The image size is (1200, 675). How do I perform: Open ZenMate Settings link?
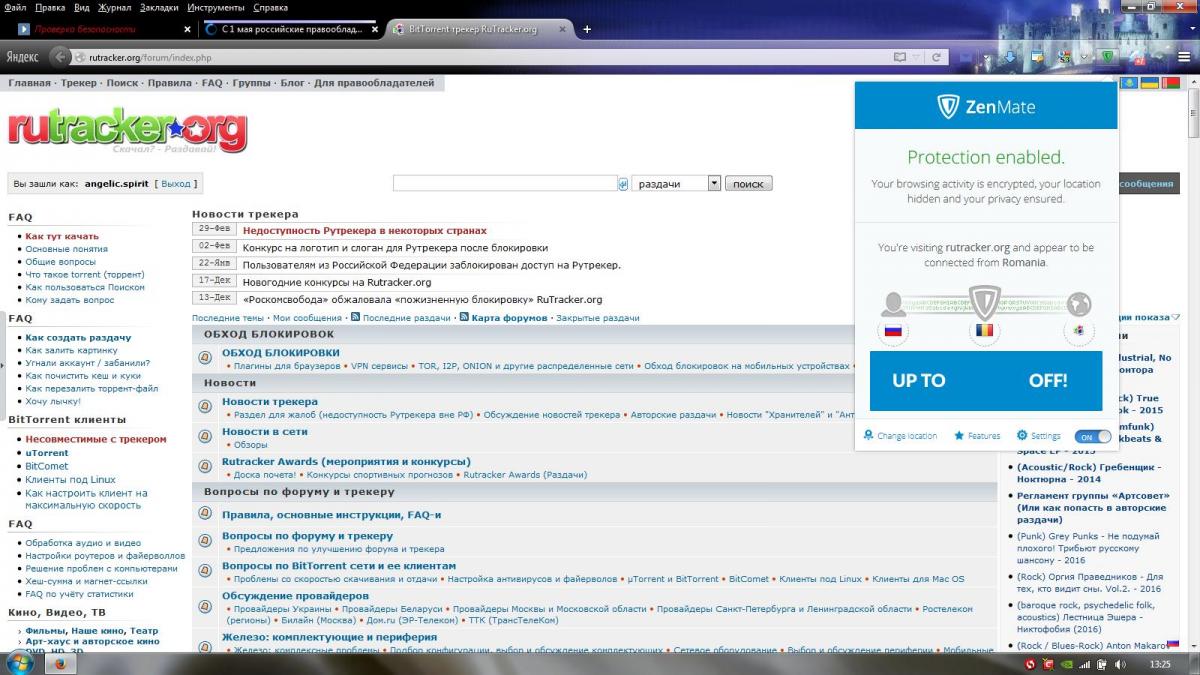[1039, 436]
